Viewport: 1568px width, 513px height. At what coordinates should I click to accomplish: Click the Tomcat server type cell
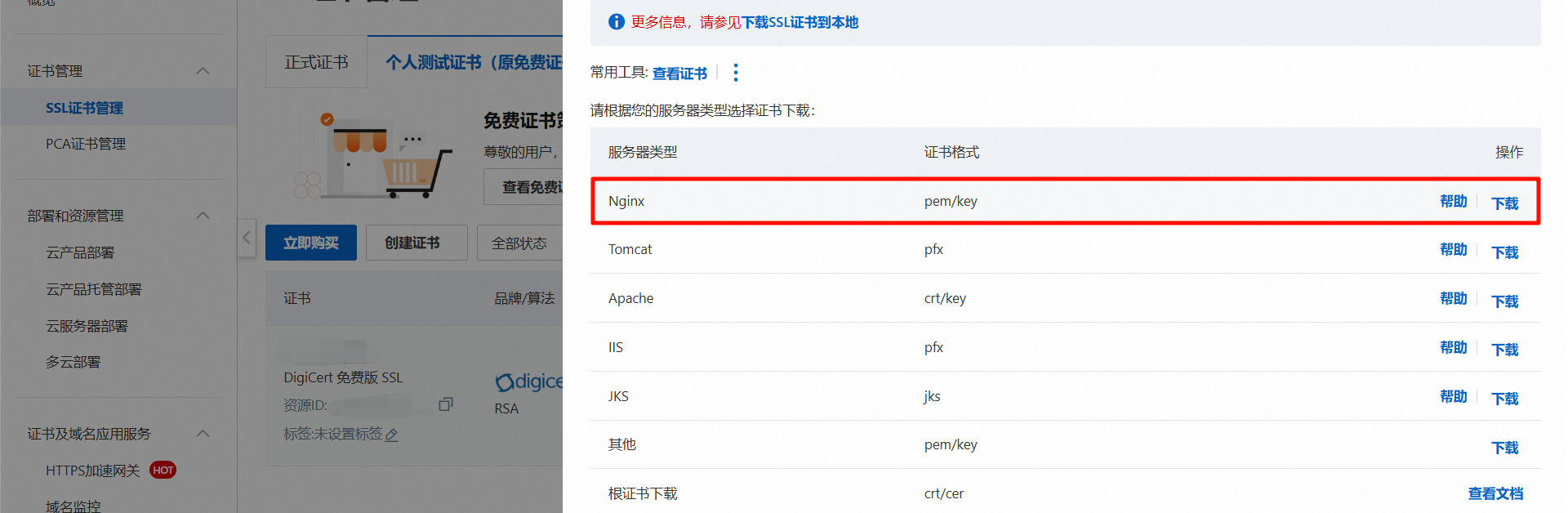click(x=630, y=249)
